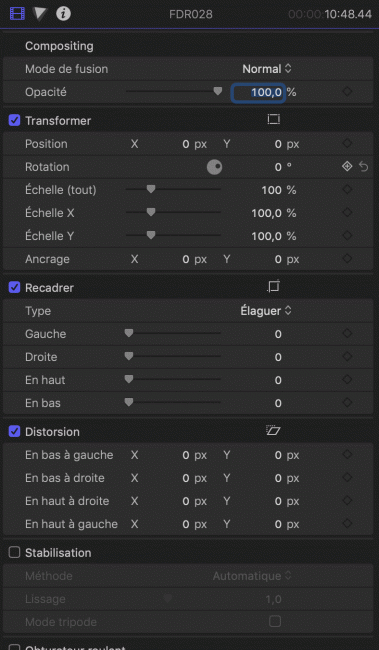379x650 pixels.
Task: Open the Méthode Automatique dropdown
Action: 252,576
